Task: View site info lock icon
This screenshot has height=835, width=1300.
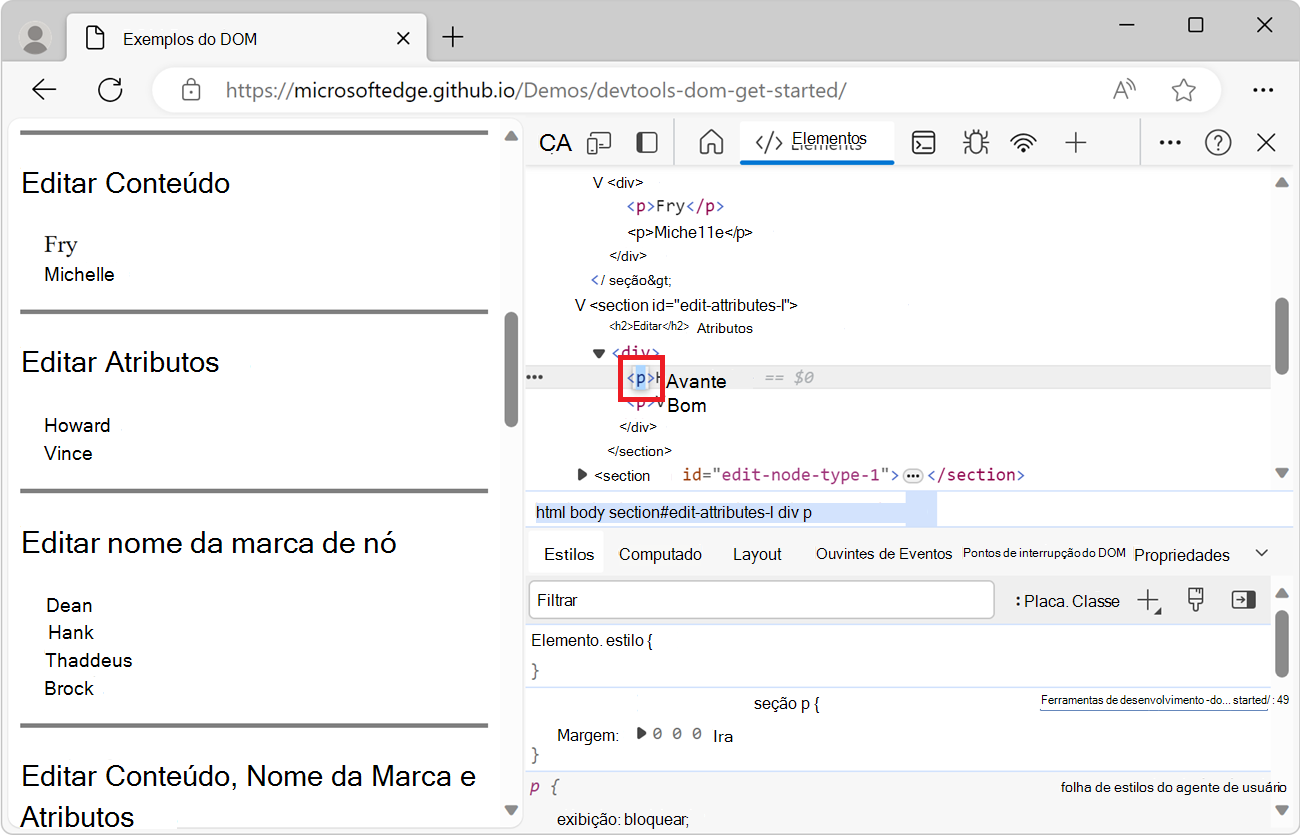Action: click(x=191, y=90)
